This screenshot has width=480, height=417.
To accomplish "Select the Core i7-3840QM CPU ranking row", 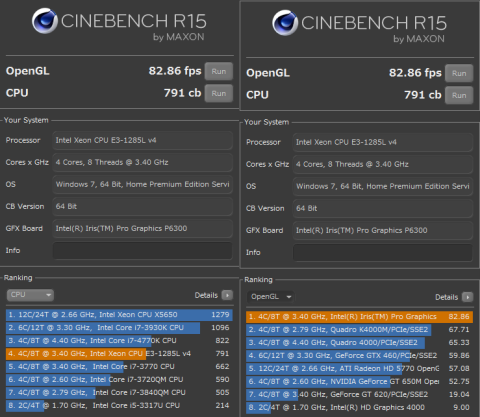I will pos(119,393).
